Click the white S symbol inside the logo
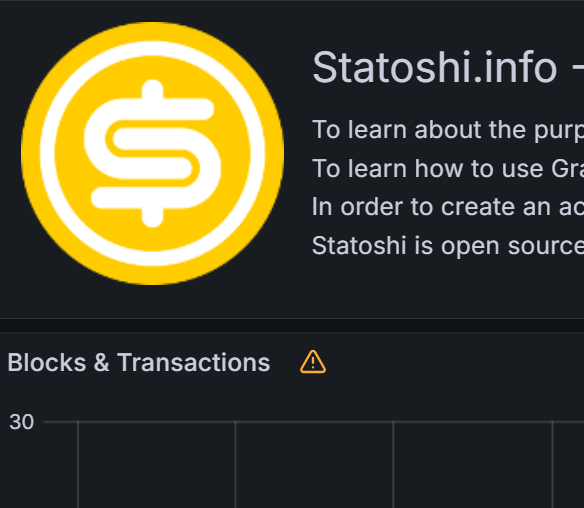The width and height of the screenshot is (584, 508). [x=152, y=153]
